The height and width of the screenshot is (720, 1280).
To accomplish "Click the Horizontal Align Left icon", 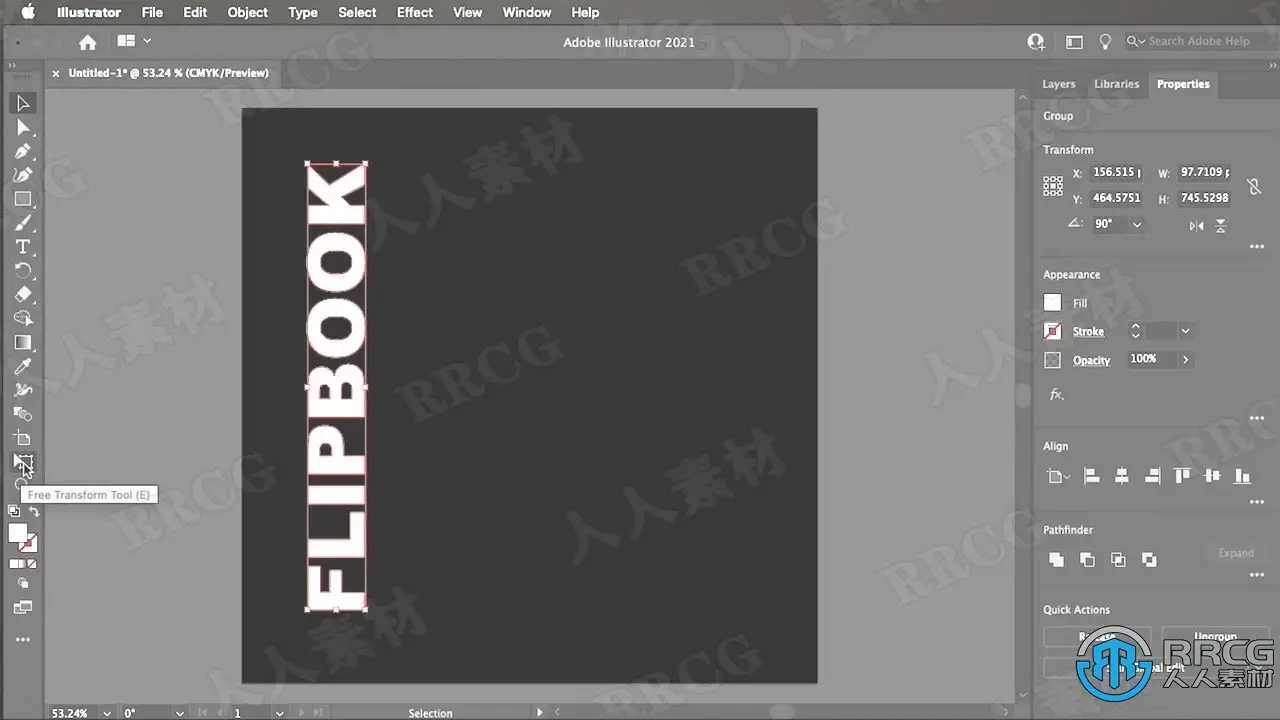I will 1092,477.
